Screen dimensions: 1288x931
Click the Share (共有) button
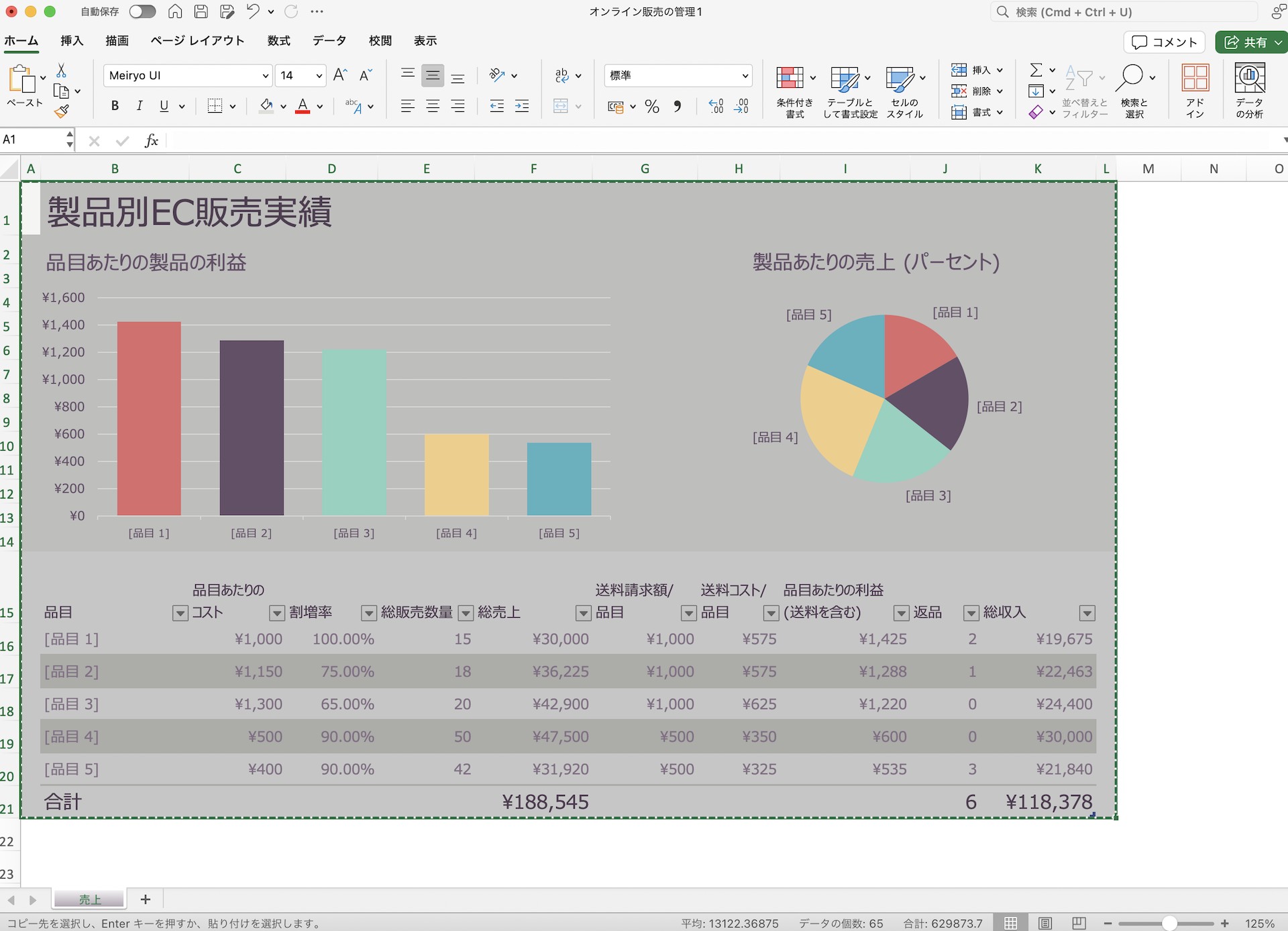1252,42
